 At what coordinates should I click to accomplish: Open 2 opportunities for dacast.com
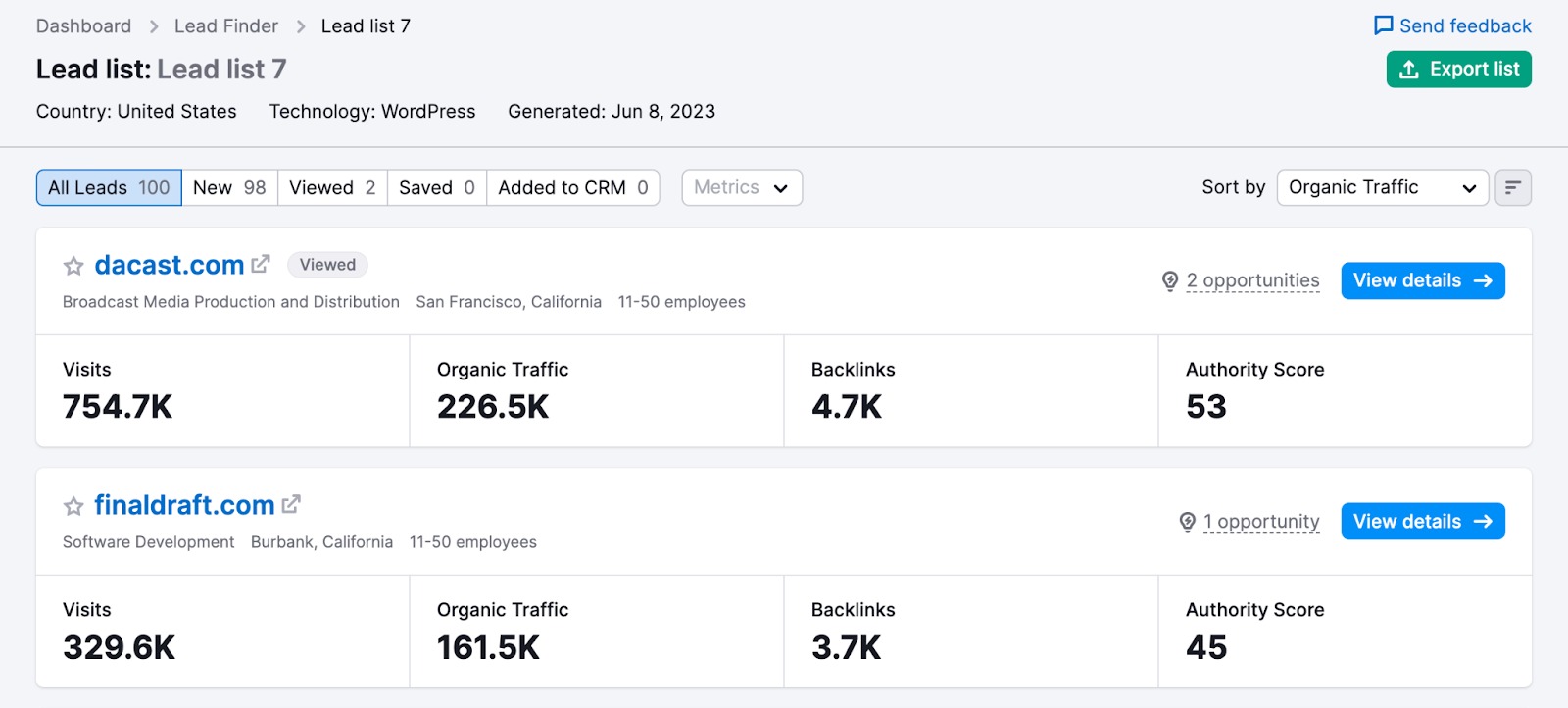[x=1252, y=280]
